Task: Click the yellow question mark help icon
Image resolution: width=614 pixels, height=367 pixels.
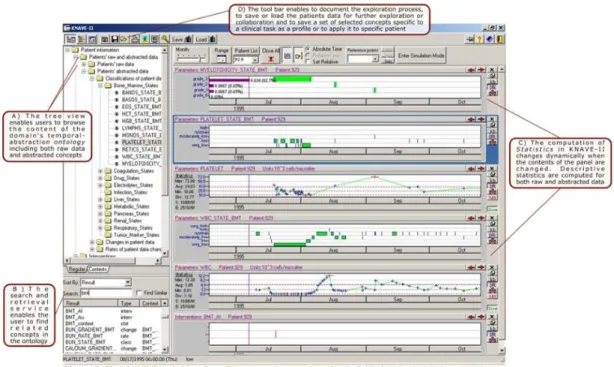Action: tap(480, 39)
